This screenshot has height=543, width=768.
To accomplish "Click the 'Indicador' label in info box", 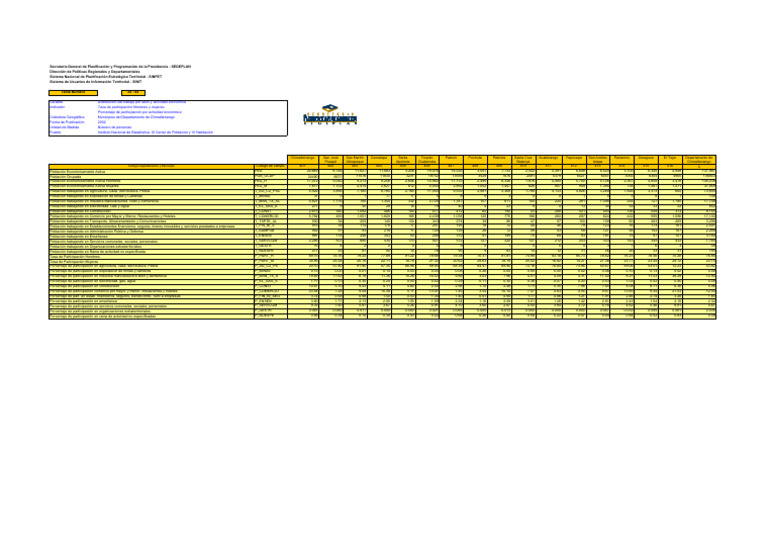I will (57, 107).
